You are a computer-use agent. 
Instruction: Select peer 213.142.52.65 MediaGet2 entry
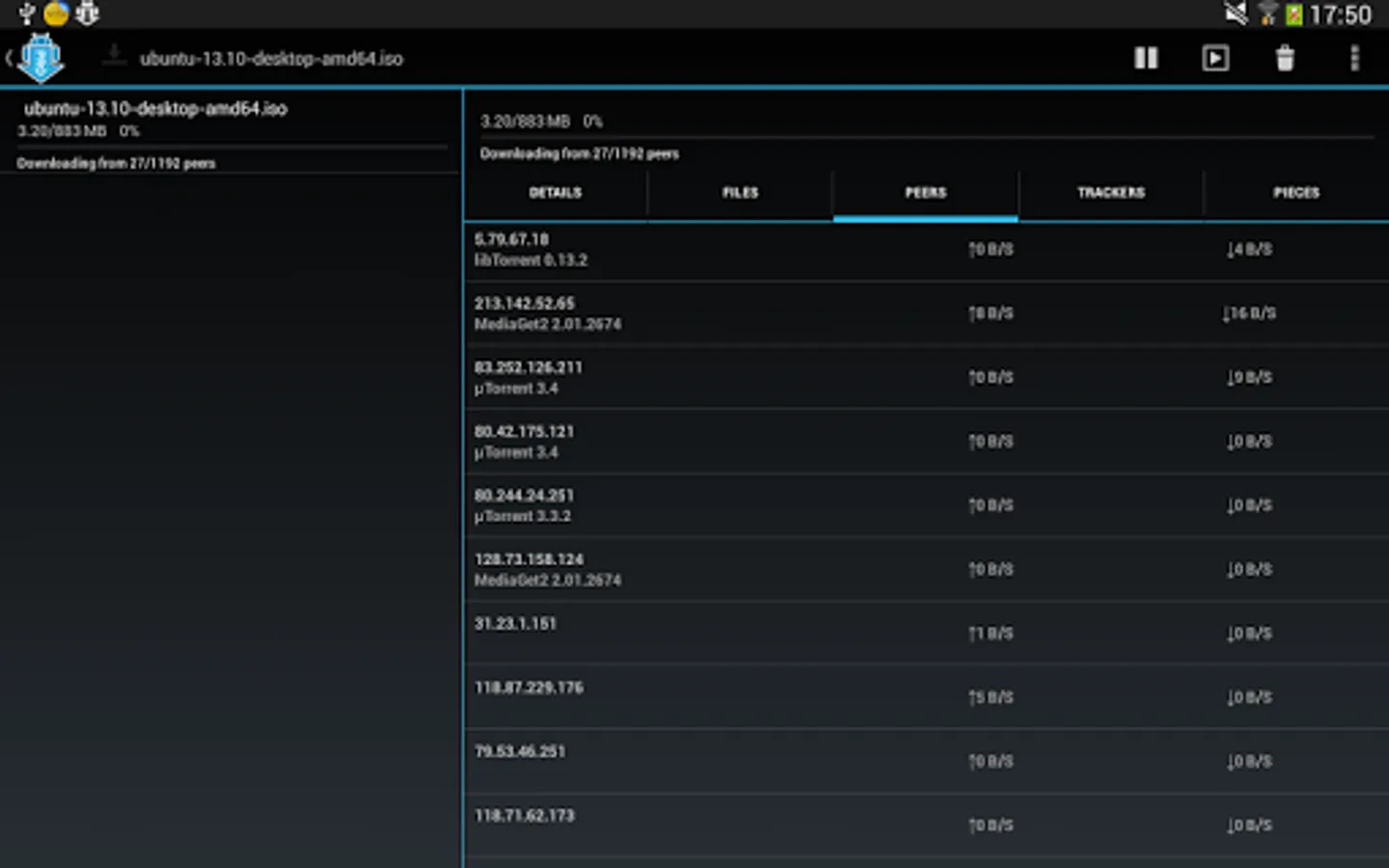pyautogui.click(x=926, y=313)
